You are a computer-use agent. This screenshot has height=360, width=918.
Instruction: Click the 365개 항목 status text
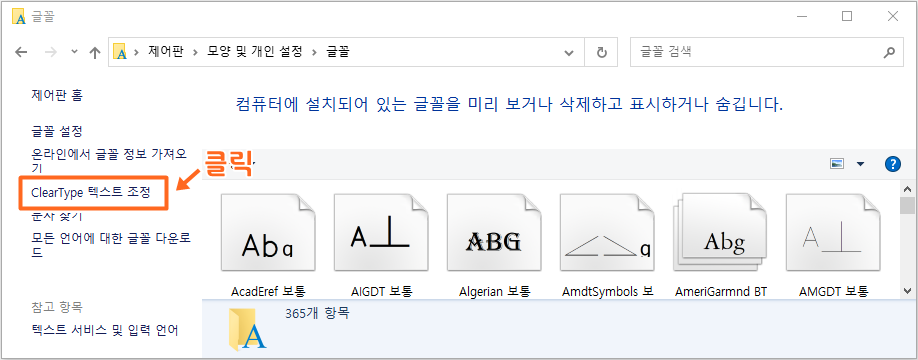317,313
